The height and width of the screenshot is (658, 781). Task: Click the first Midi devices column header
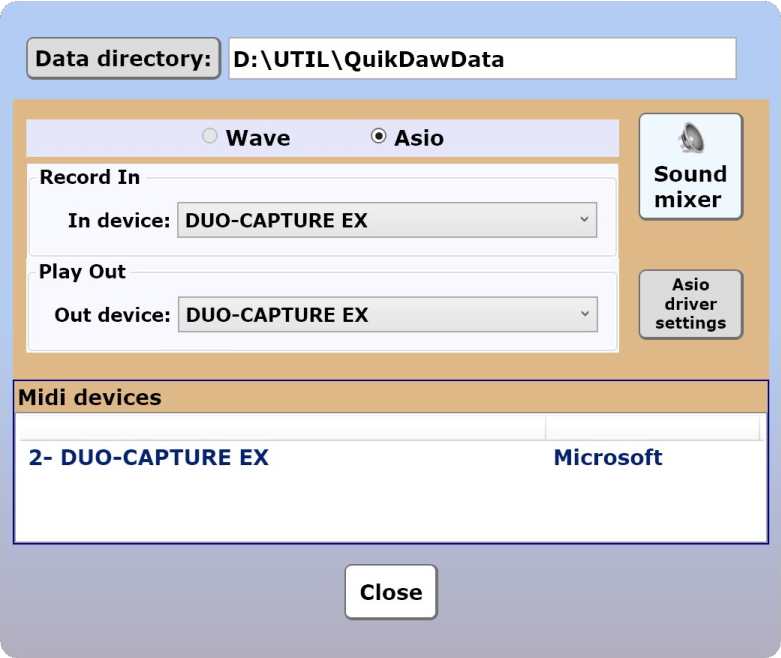pos(282,427)
